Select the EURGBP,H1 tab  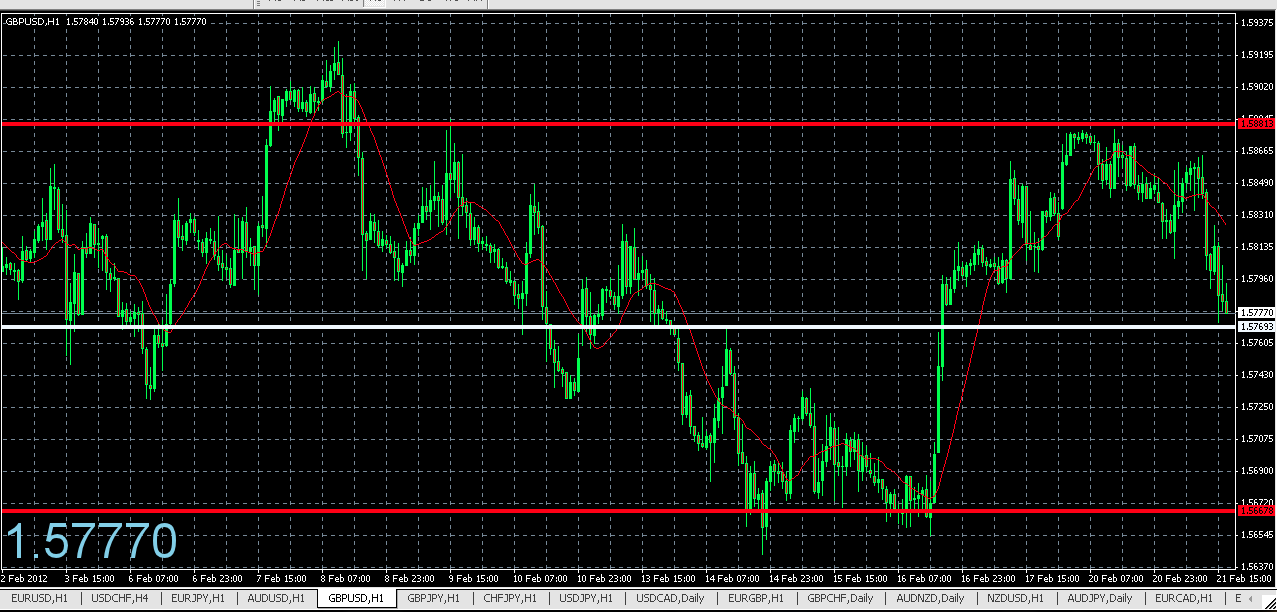[755, 598]
